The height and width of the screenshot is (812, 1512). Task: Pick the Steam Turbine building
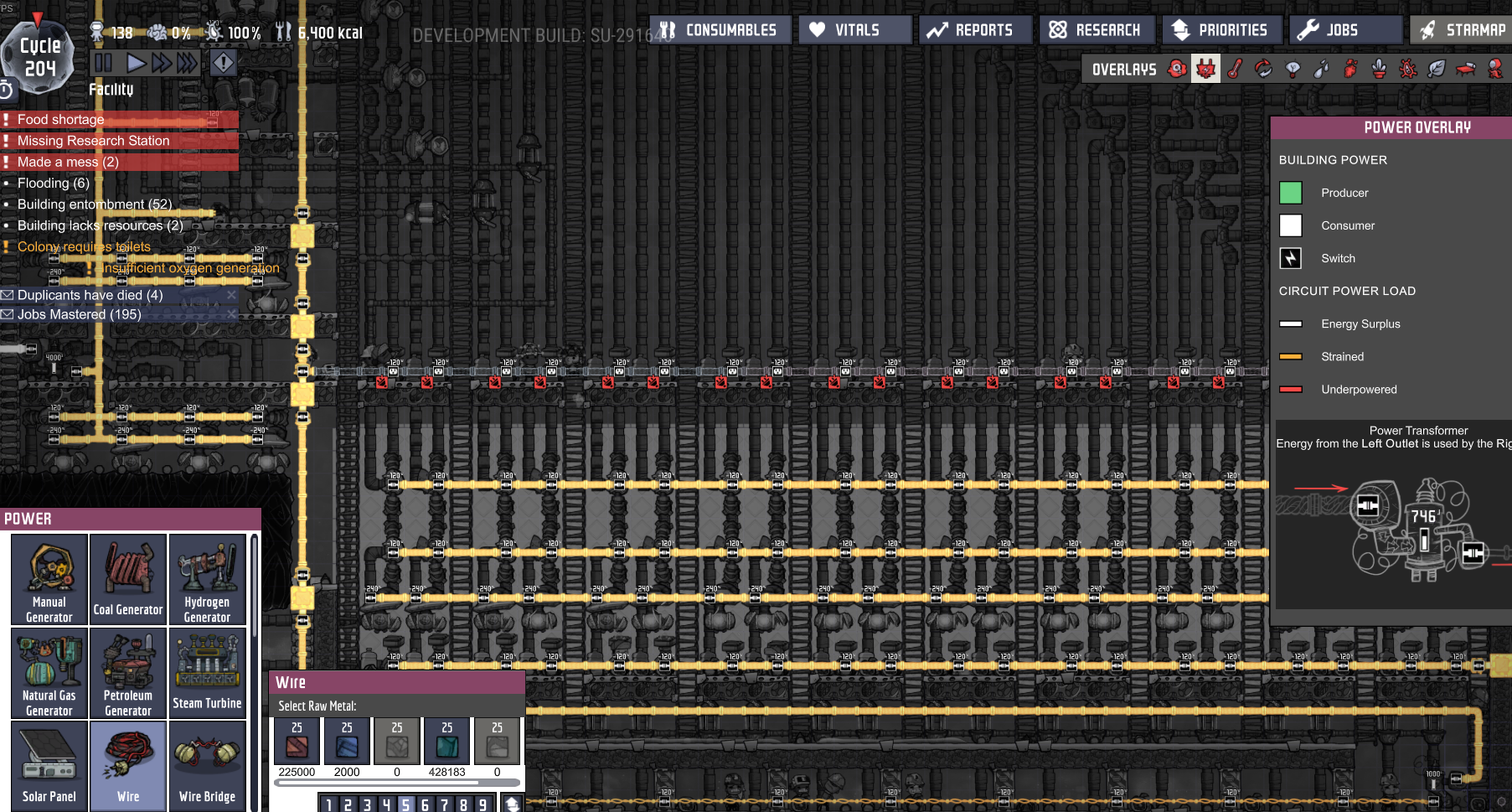207,673
